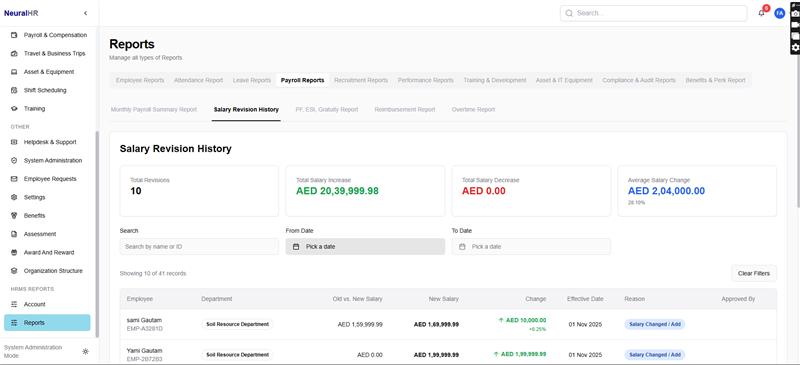Open the Employee Requests menu item
The image size is (800, 365).
click(x=47, y=179)
